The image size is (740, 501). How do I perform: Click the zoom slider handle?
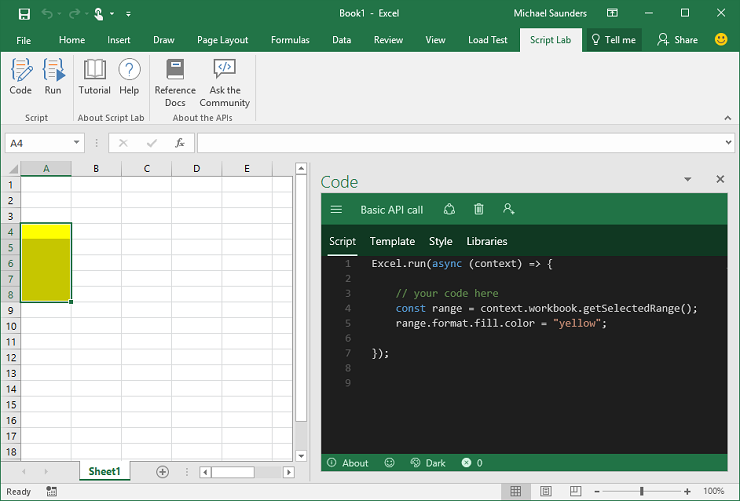coord(641,492)
